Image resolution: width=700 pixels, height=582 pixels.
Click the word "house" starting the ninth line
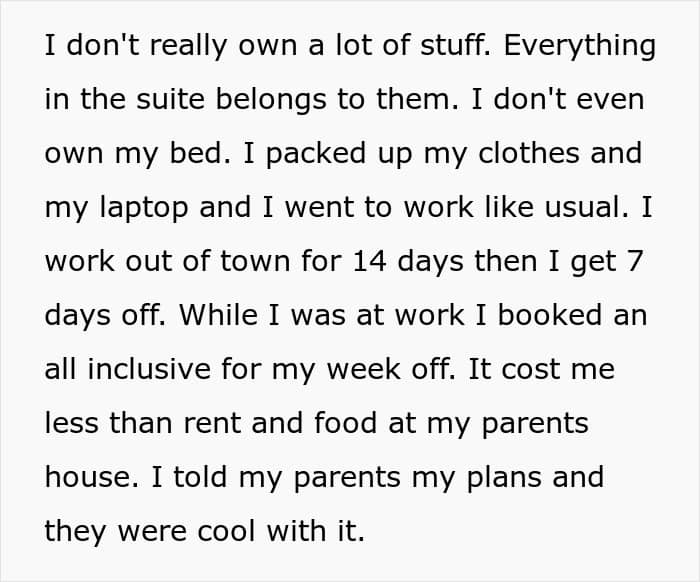[x=88, y=476]
